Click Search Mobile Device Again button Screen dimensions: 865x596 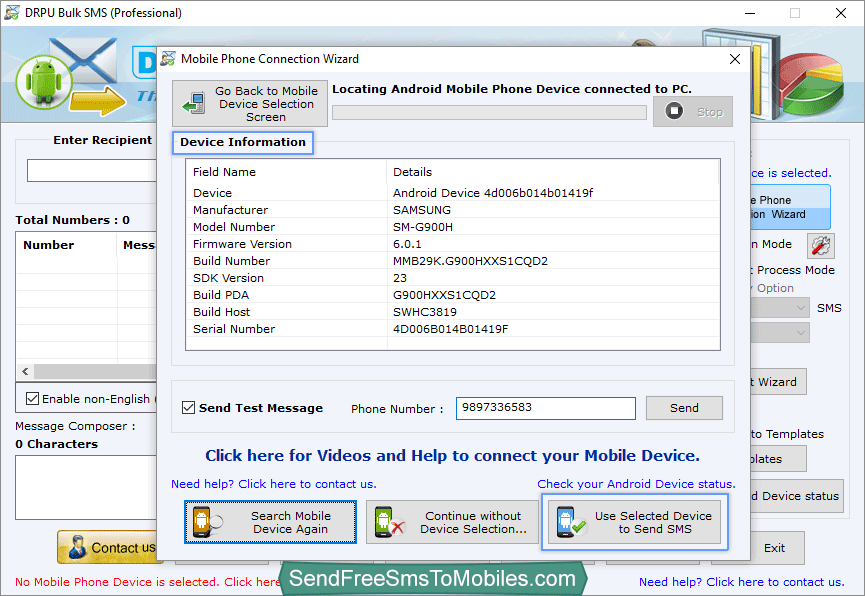point(270,522)
